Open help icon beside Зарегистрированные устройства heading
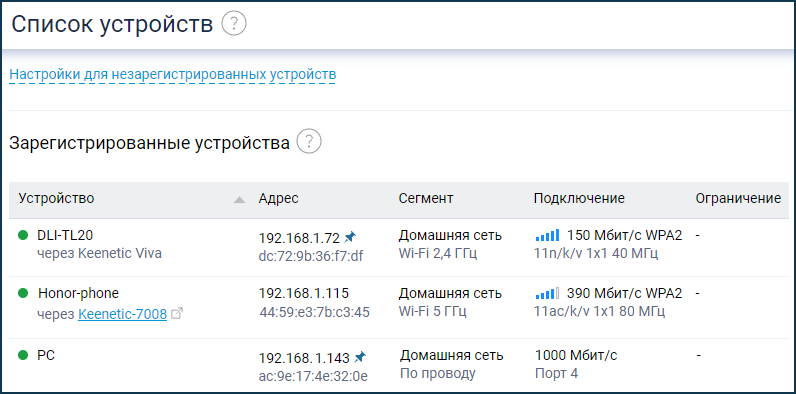The image size is (796, 394). (x=309, y=142)
